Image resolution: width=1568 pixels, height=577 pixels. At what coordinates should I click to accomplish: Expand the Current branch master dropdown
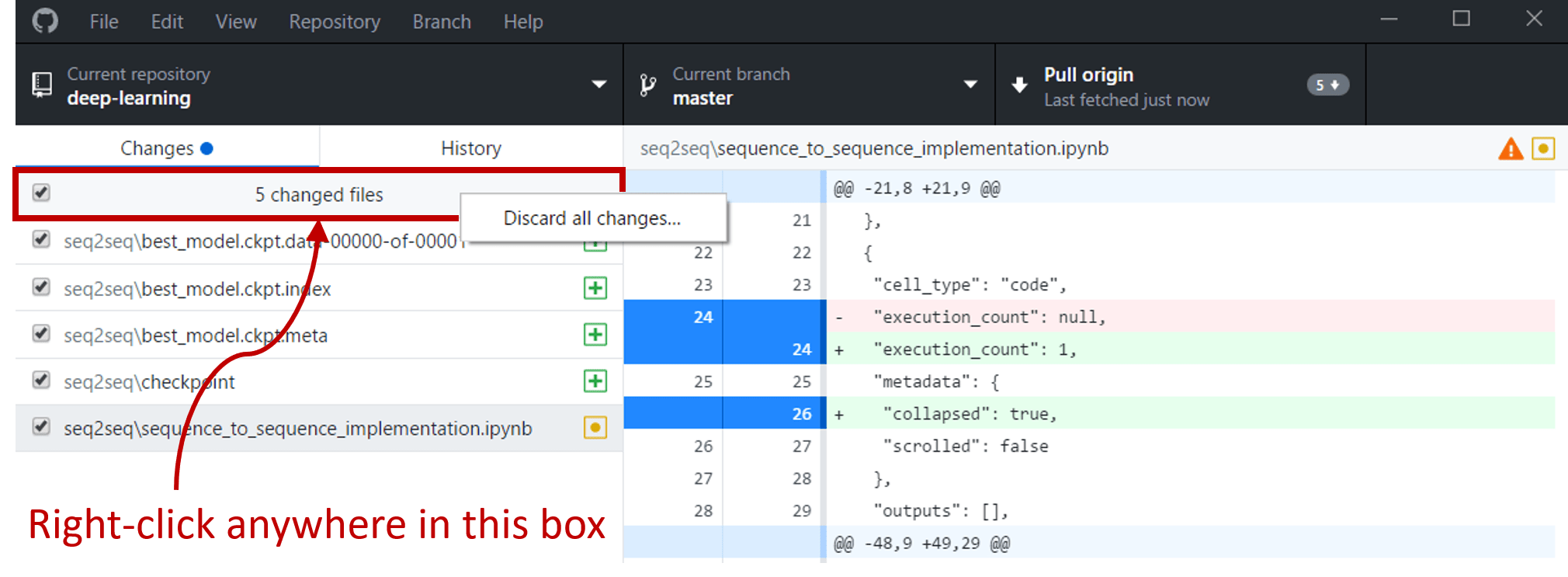click(x=808, y=85)
